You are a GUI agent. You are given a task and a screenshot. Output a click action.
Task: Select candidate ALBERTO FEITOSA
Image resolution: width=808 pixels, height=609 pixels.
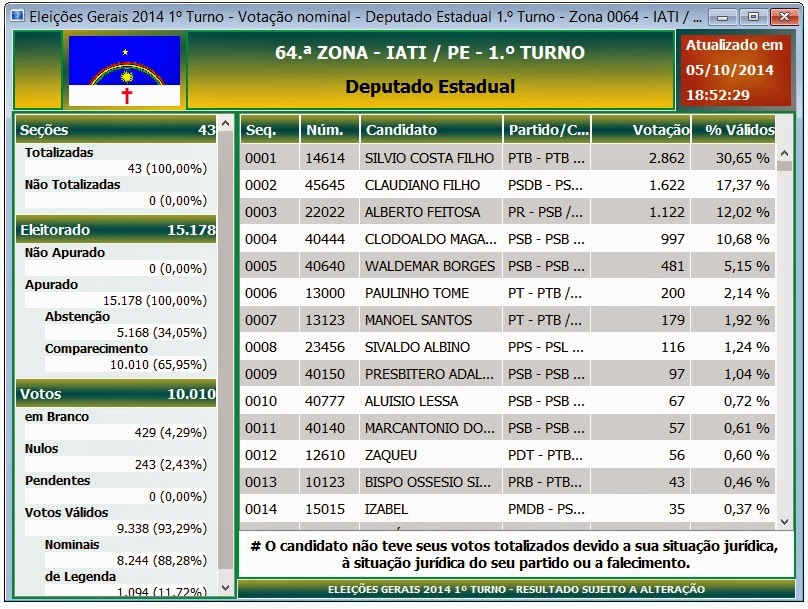coord(508,212)
